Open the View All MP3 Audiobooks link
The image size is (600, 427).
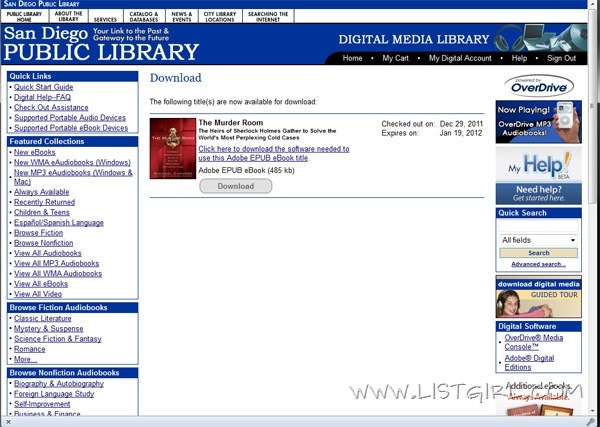56,263
